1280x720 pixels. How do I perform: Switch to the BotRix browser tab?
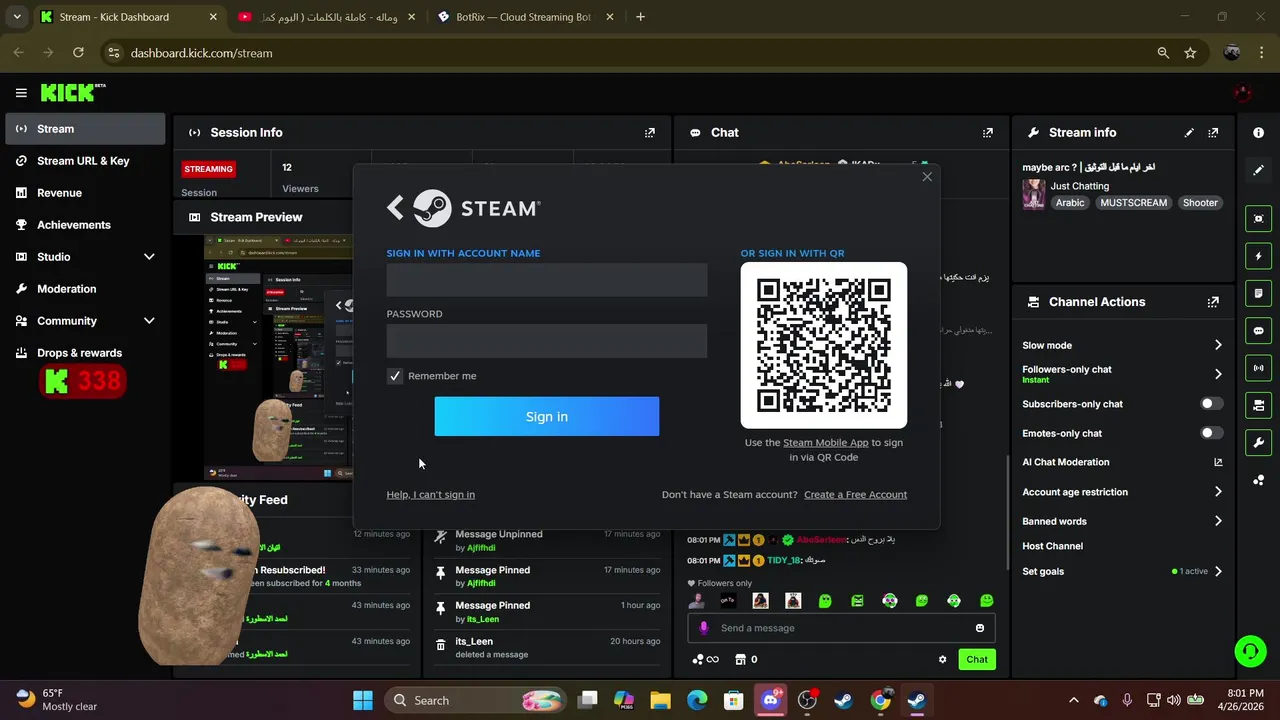click(524, 17)
